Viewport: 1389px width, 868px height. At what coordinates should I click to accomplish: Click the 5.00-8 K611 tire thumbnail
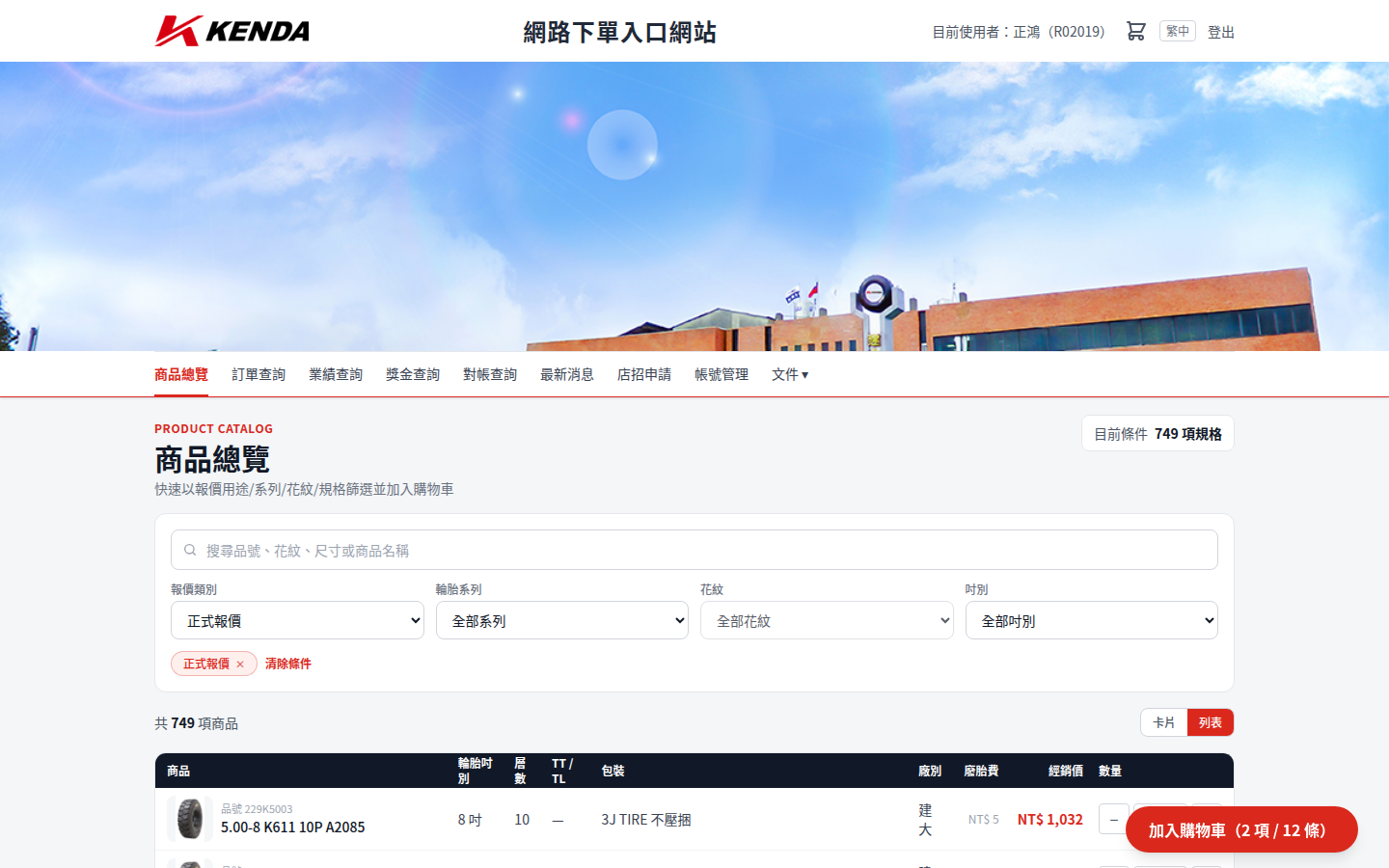coord(190,819)
